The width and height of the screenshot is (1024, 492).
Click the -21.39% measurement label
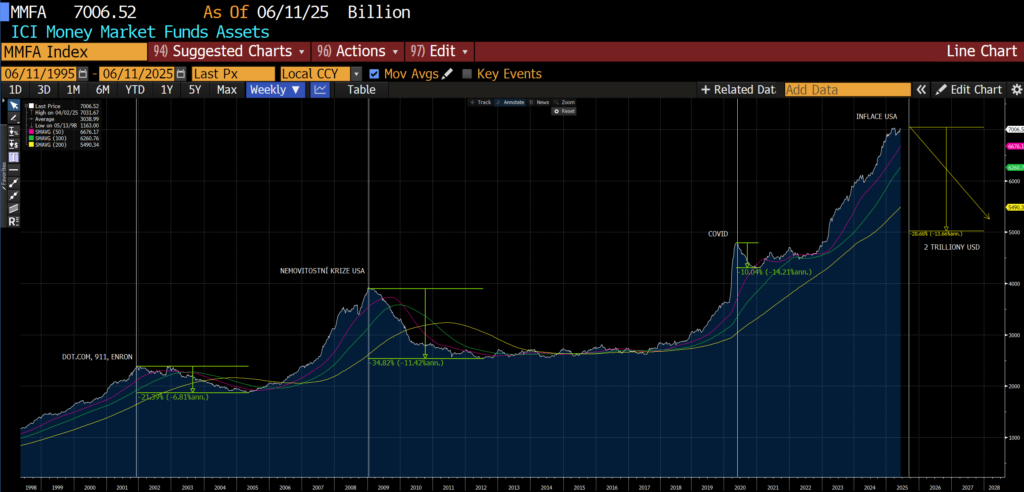coord(173,396)
